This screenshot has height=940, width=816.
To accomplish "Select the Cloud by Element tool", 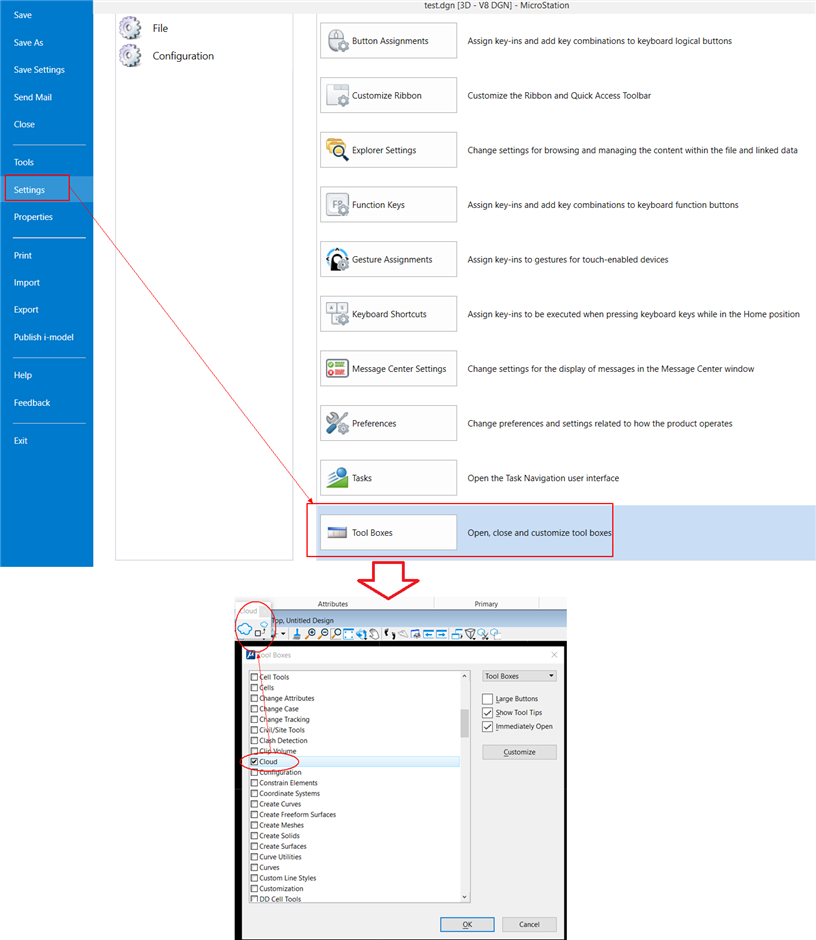I will 261,629.
